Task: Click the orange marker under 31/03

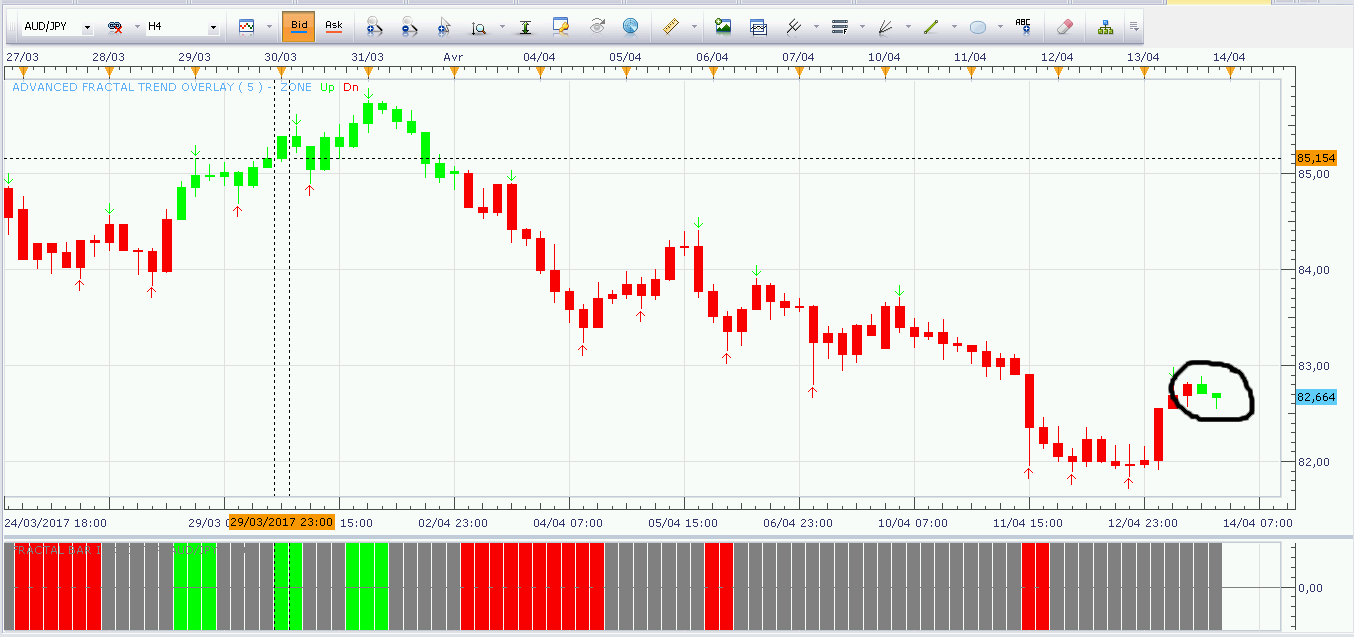Action: pos(368,71)
